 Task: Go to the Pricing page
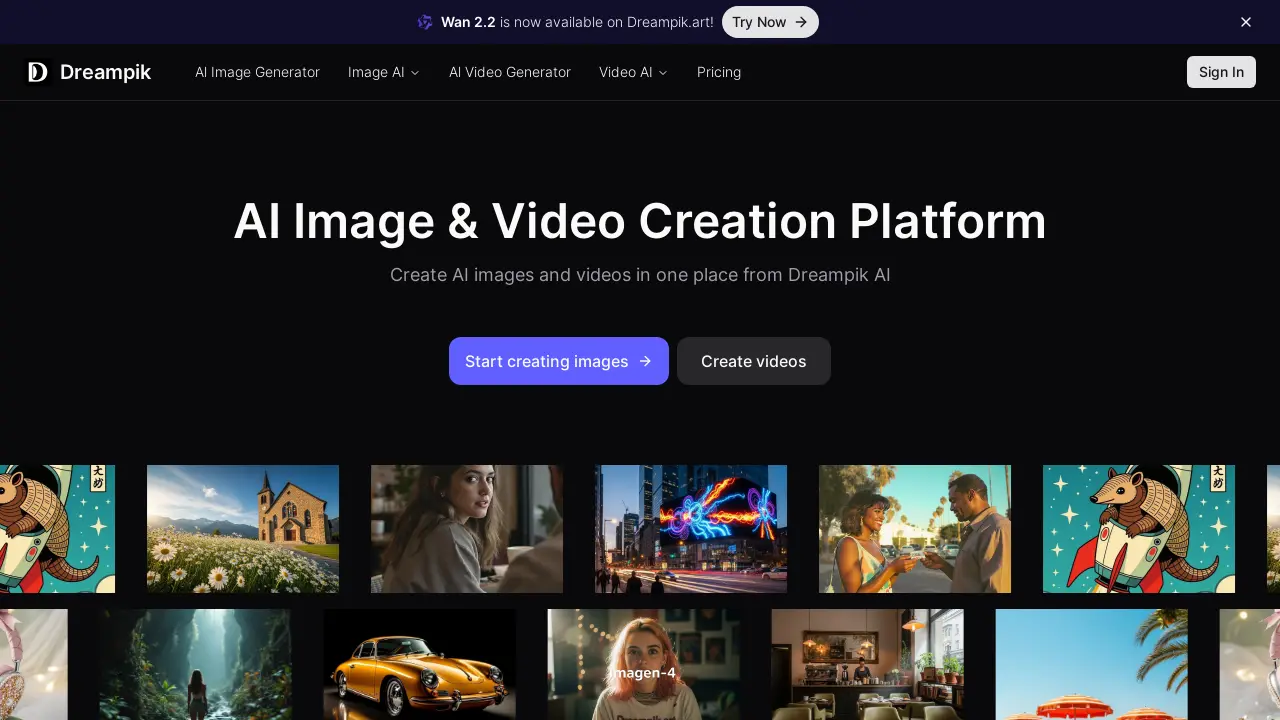[719, 72]
